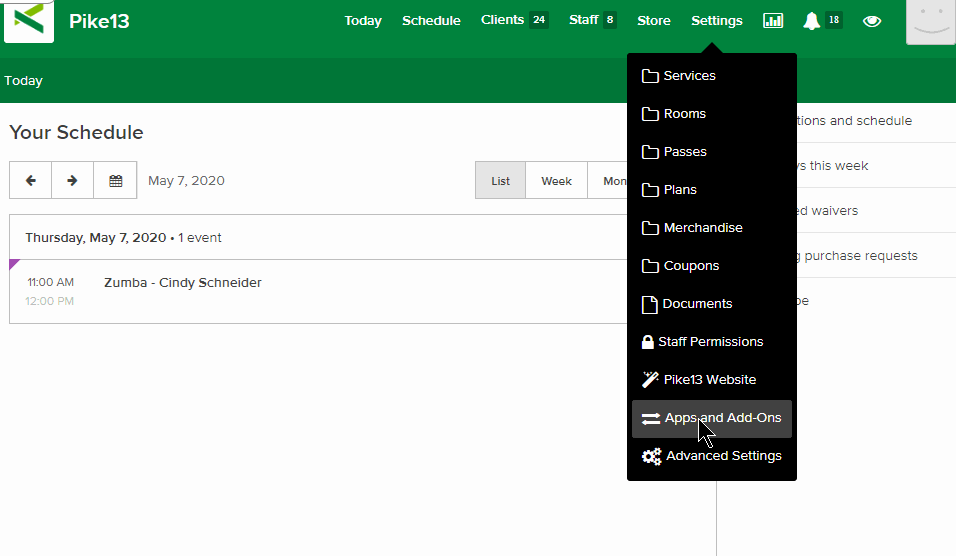Go to previous day with left arrow
956x556 pixels.
[30, 180]
